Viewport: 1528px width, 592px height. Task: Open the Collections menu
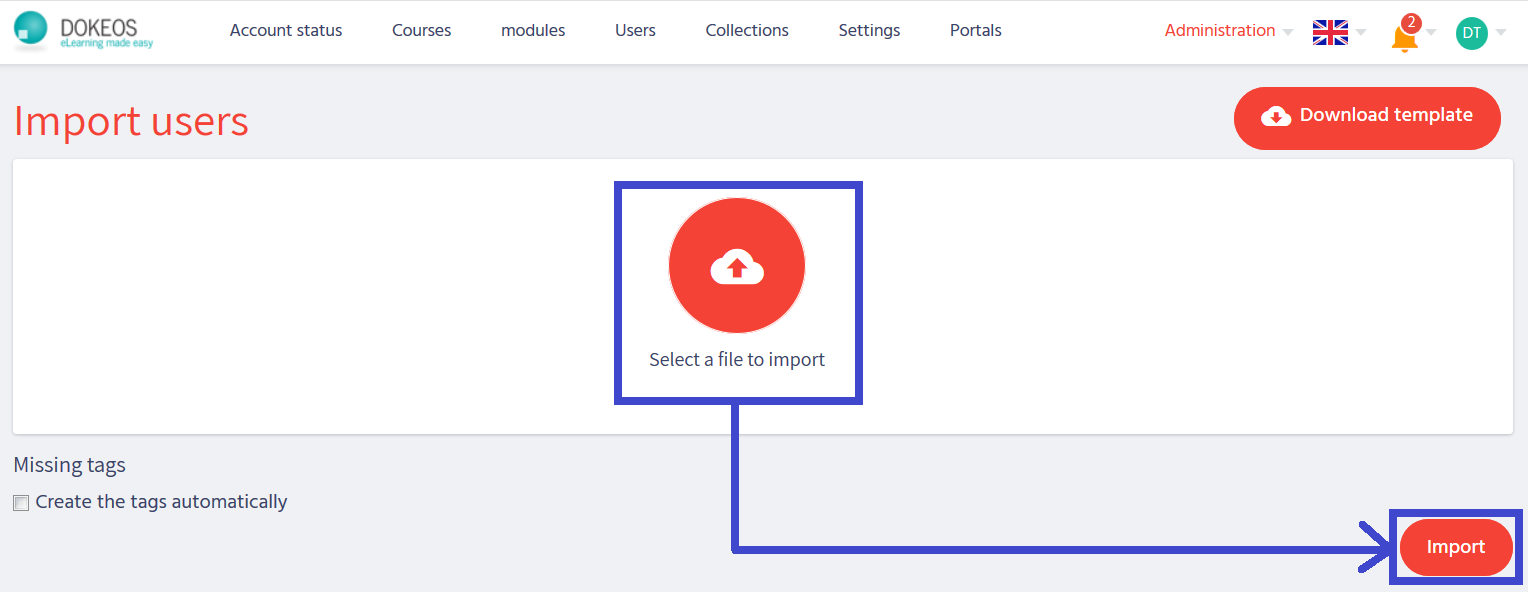(x=747, y=31)
